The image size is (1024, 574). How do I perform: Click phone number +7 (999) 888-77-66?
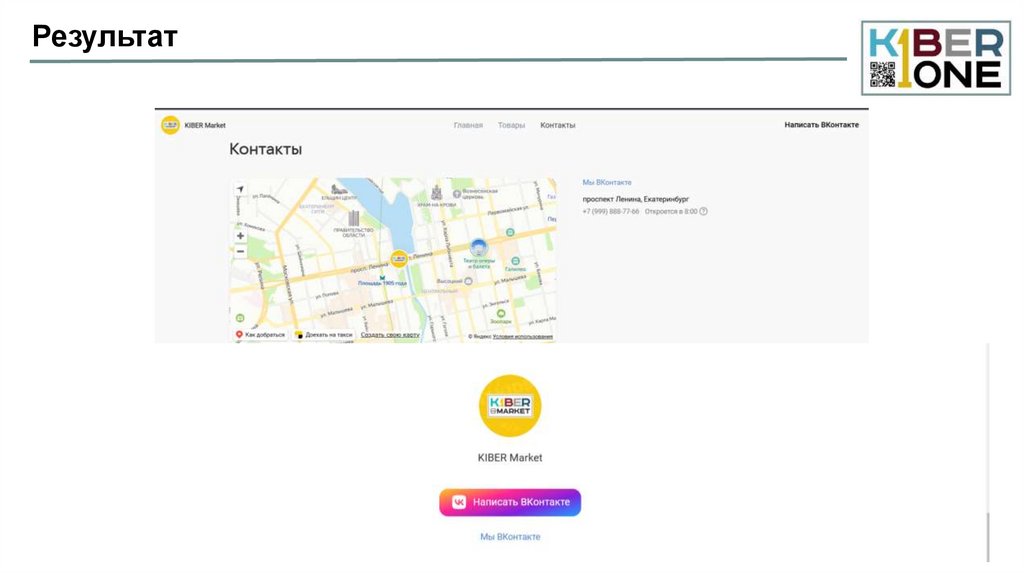[x=611, y=212]
